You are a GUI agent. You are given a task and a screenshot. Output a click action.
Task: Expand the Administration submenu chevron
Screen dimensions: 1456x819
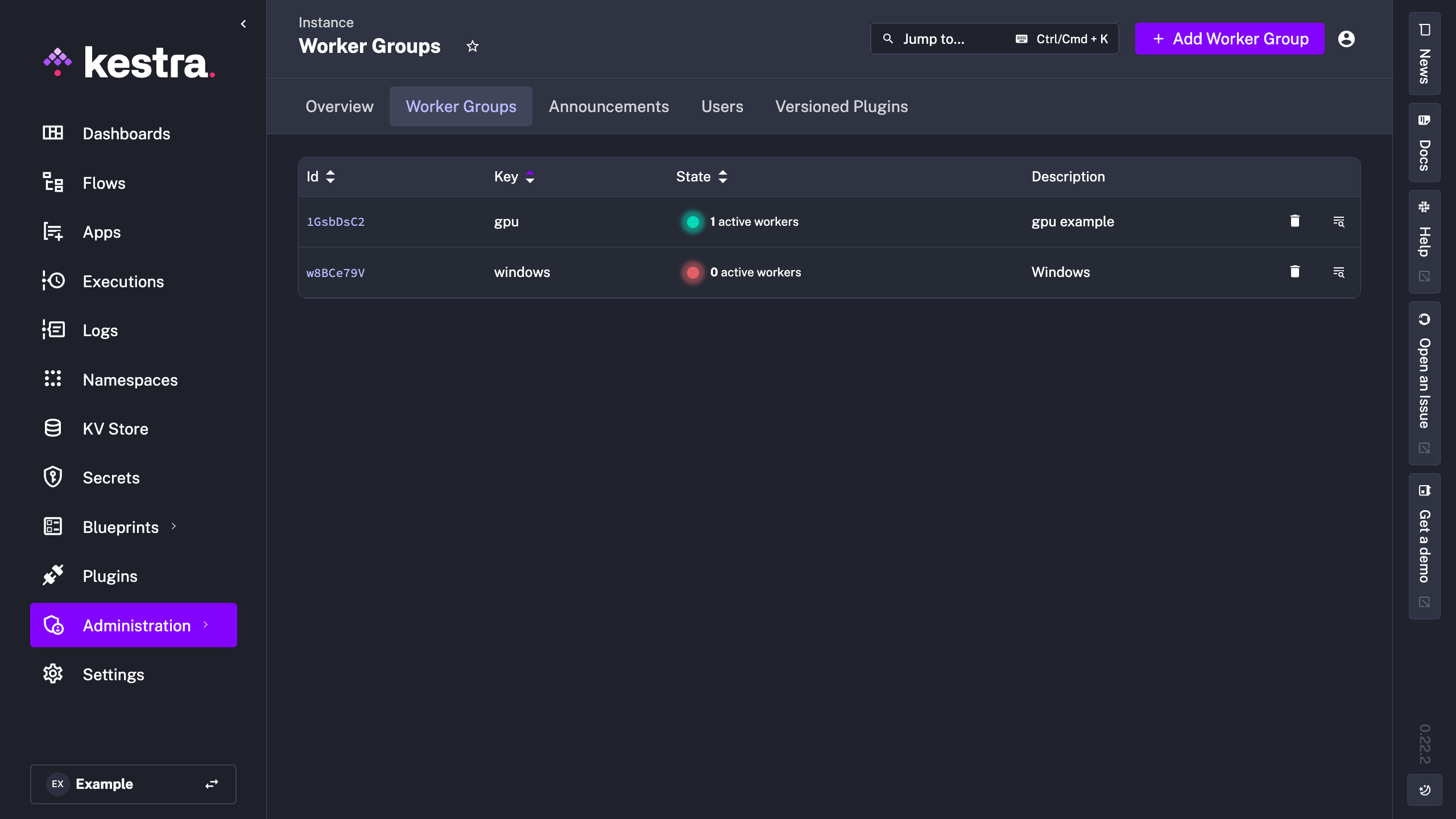point(206,625)
